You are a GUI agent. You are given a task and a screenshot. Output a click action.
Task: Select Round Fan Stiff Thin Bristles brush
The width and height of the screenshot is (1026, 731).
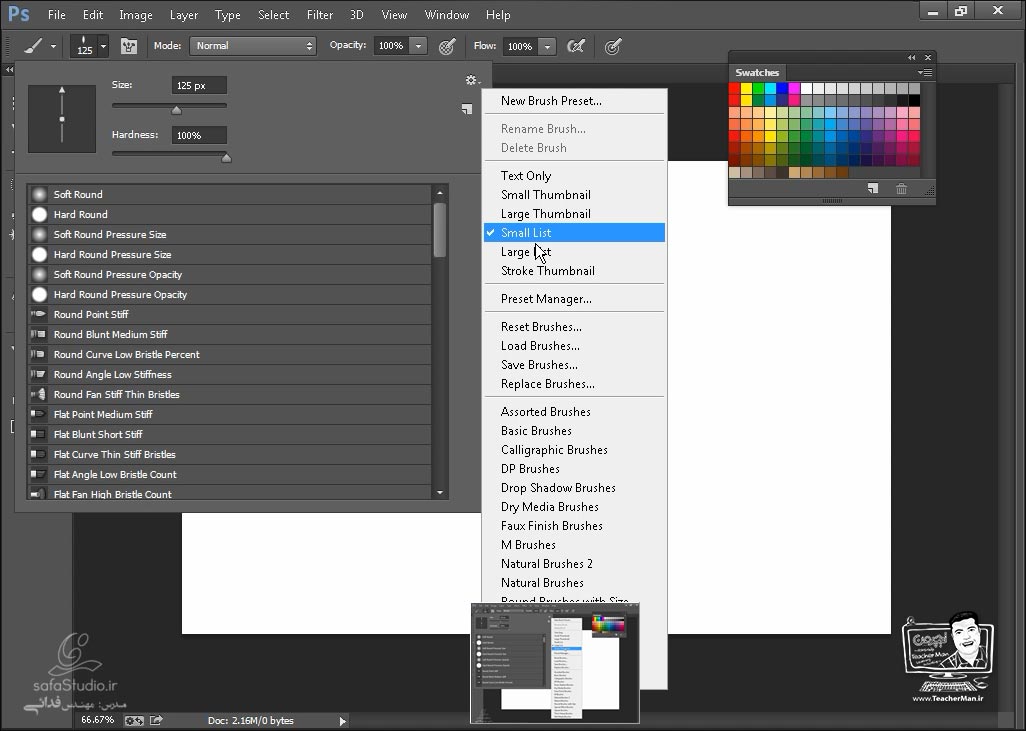coord(229,394)
